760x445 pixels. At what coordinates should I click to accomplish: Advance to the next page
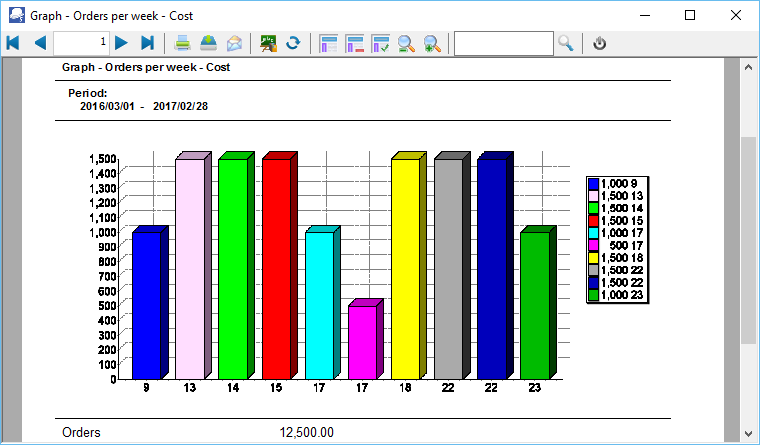(121, 43)
